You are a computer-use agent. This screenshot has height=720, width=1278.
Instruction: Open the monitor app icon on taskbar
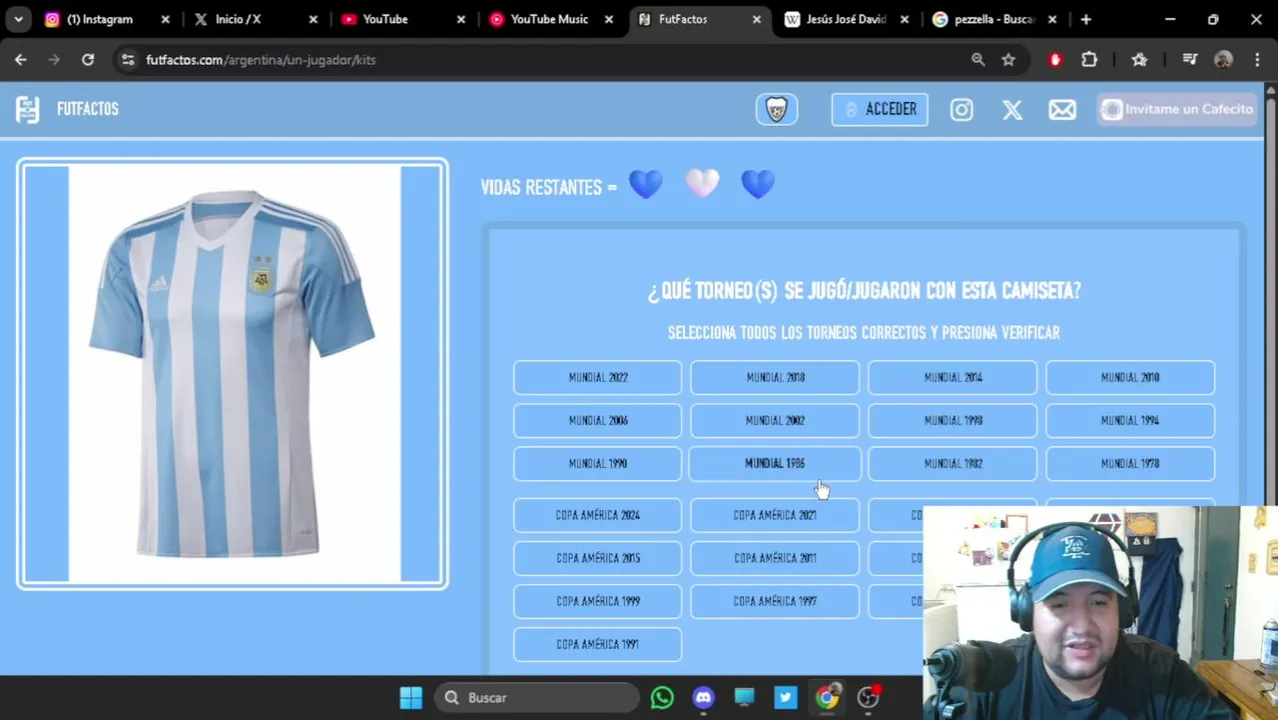pyautogui.click(x=745, y=698)
